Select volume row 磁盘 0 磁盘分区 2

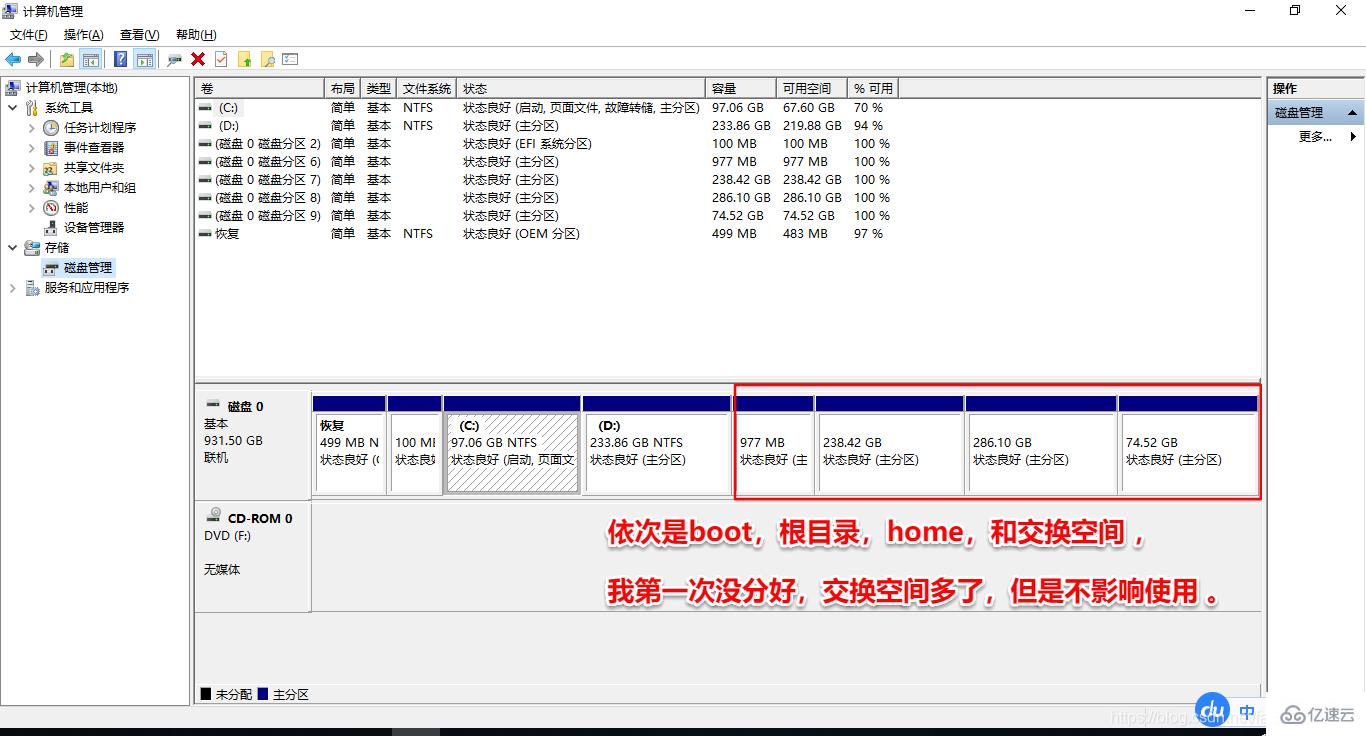tap(546, 144)
